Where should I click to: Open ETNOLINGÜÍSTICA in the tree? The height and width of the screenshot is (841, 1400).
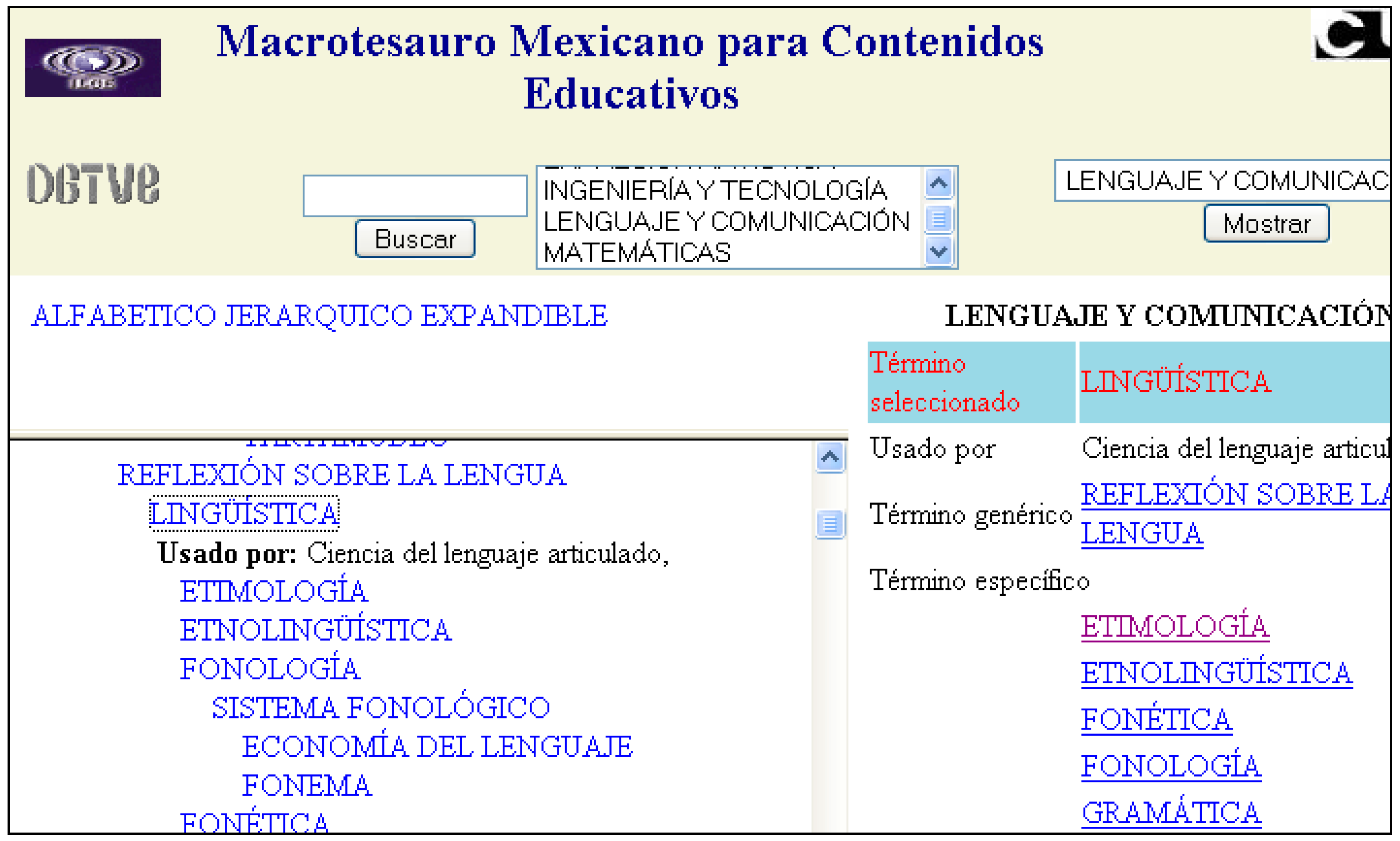316,630
